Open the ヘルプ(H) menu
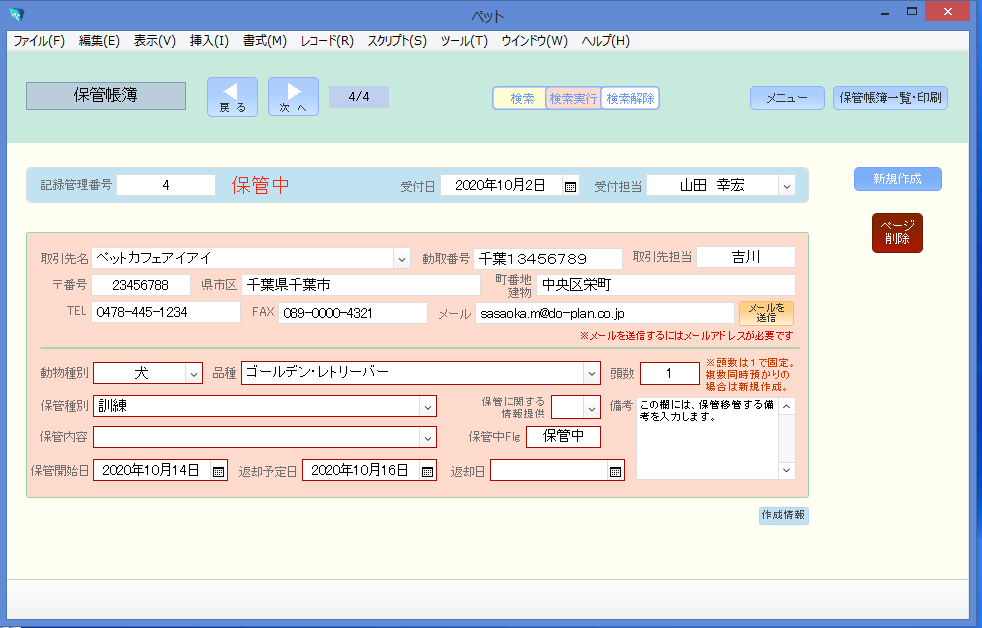 [x=606, y=41]
